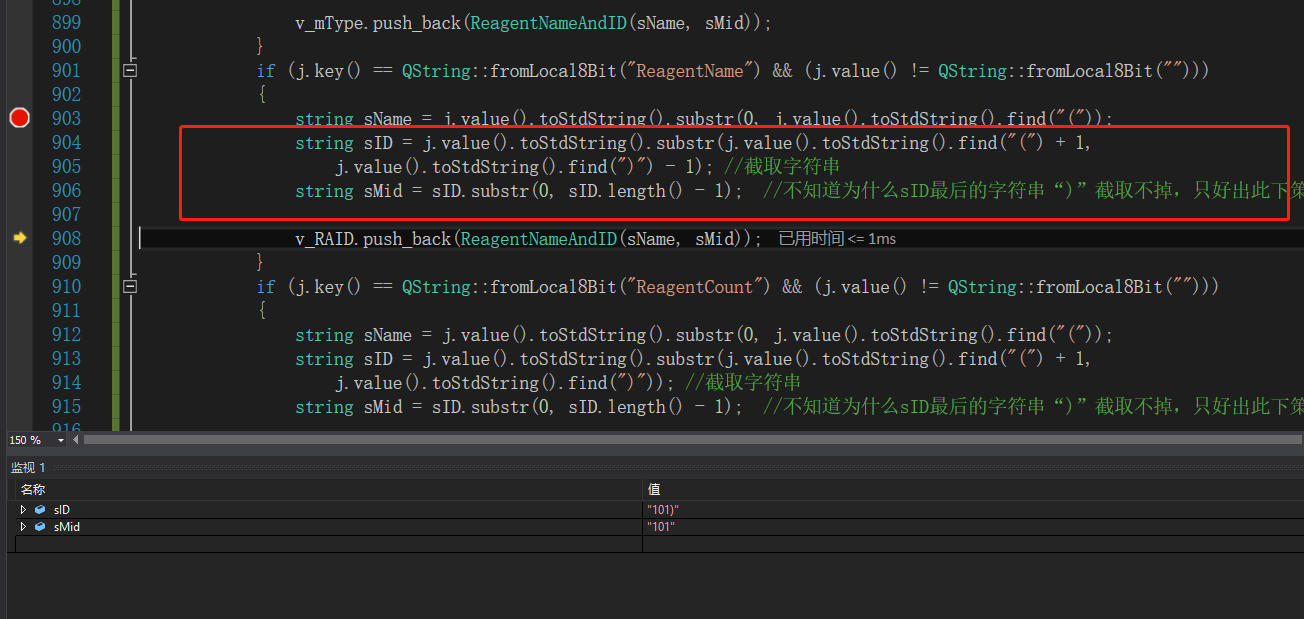This screenshot has width=1304, height=619.
Task: Click the horizontal scrollbar left arrow
Action: pyautogui.click(x=78, y=440)
